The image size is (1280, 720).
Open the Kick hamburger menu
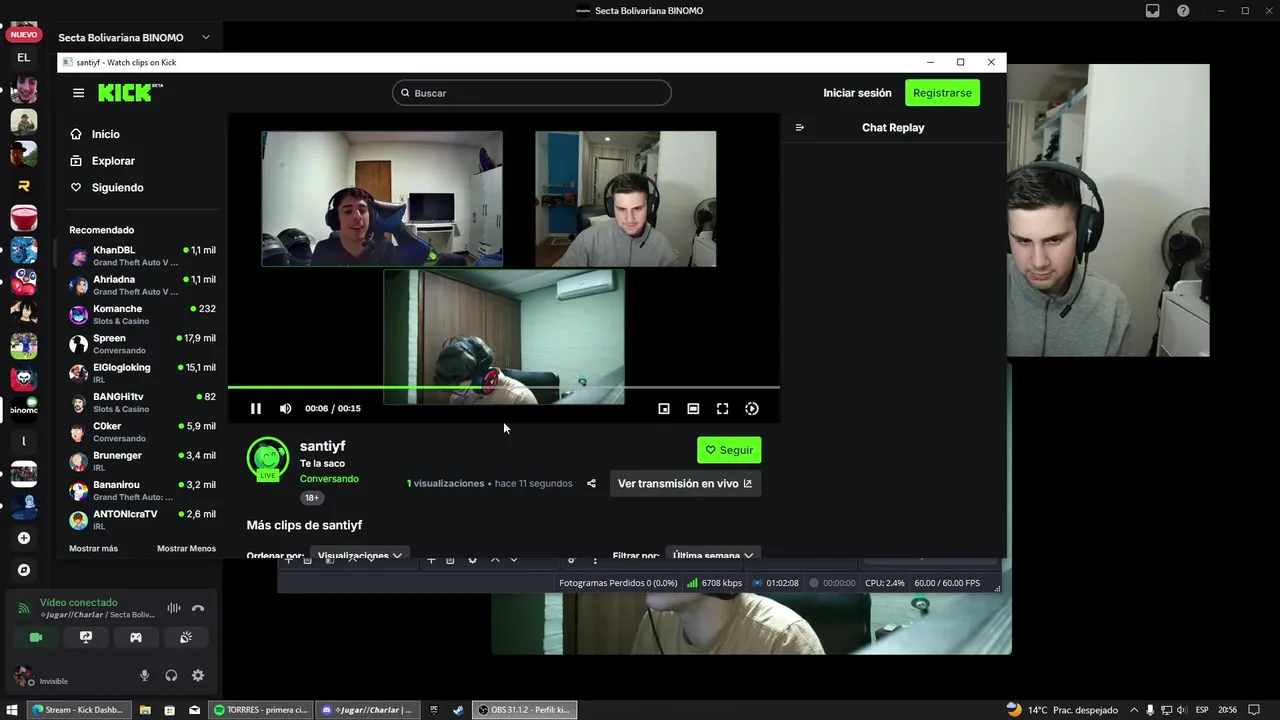78,93
